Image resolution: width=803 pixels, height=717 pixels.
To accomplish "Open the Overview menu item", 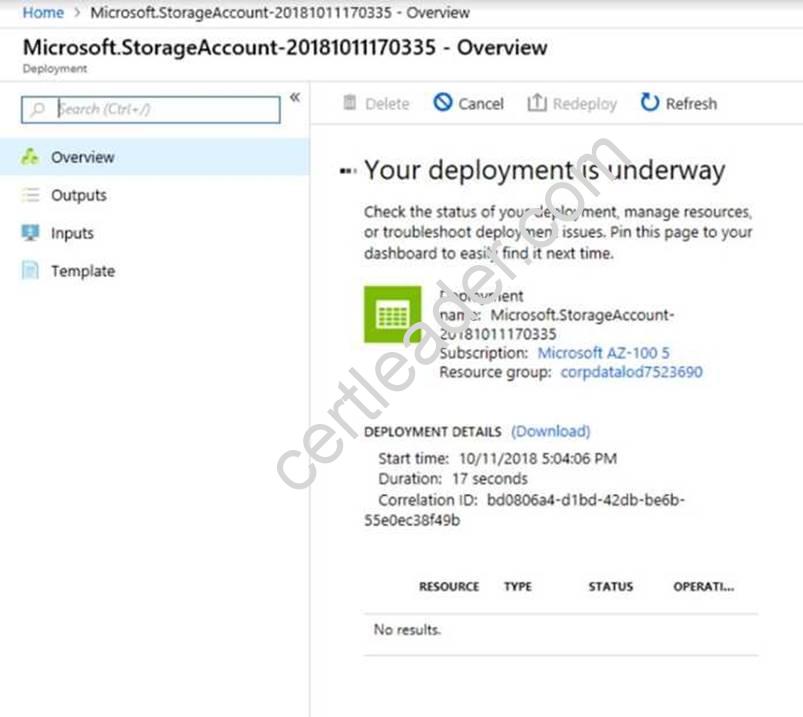I will [x=155, y=157].
